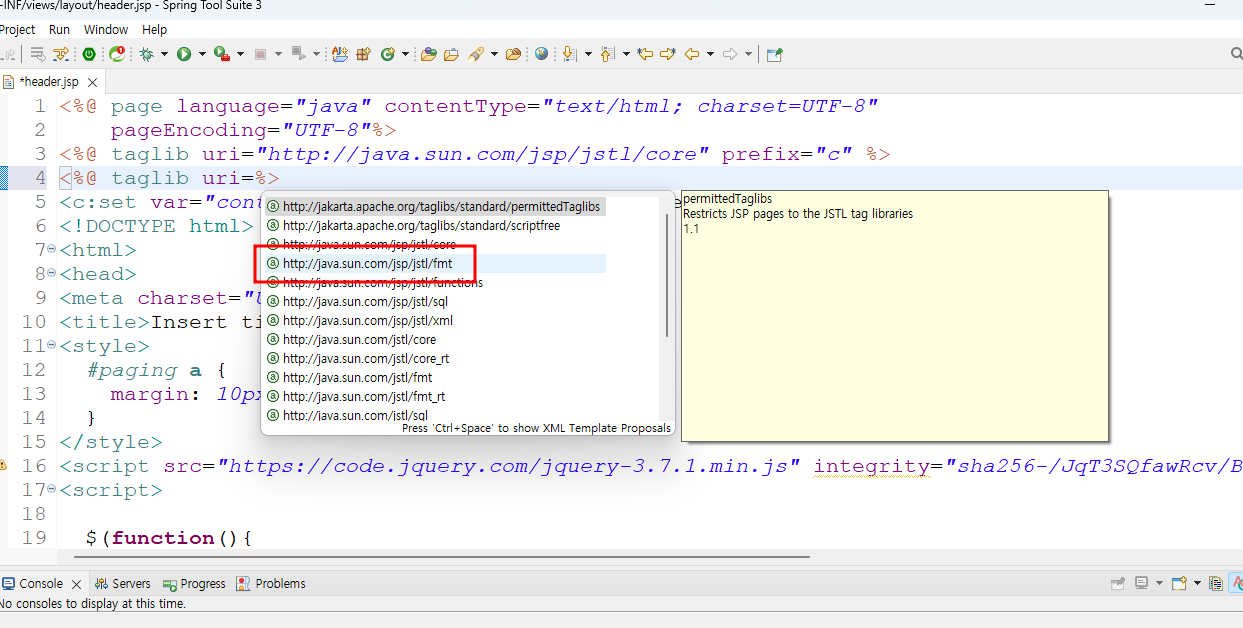Click the gray Terminate square icon

pos(261,54)
